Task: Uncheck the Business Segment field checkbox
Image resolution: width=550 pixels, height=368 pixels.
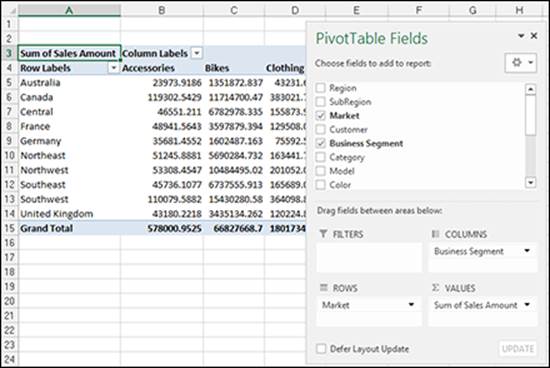Action: coord(321,143)
